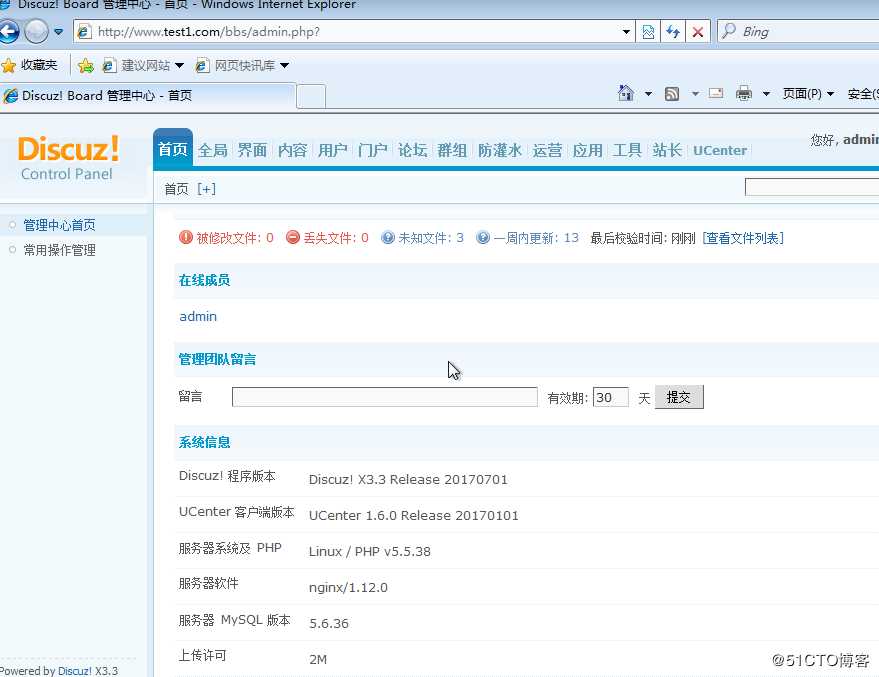The height and width of the screenshot is (677, 879).
Task: Open the UCenter navigation menu
Action: coord(720,150)
